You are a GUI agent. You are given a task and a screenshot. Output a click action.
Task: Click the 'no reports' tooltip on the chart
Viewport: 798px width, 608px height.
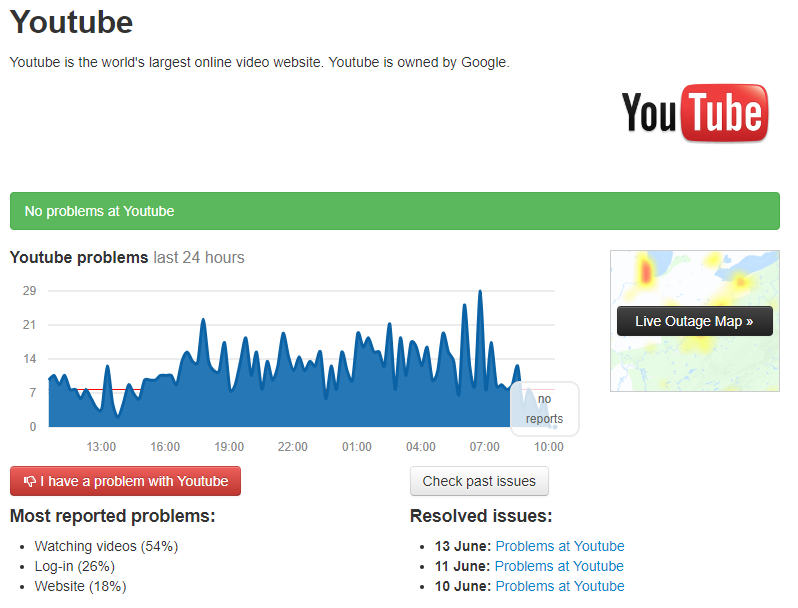pos(545,409)
